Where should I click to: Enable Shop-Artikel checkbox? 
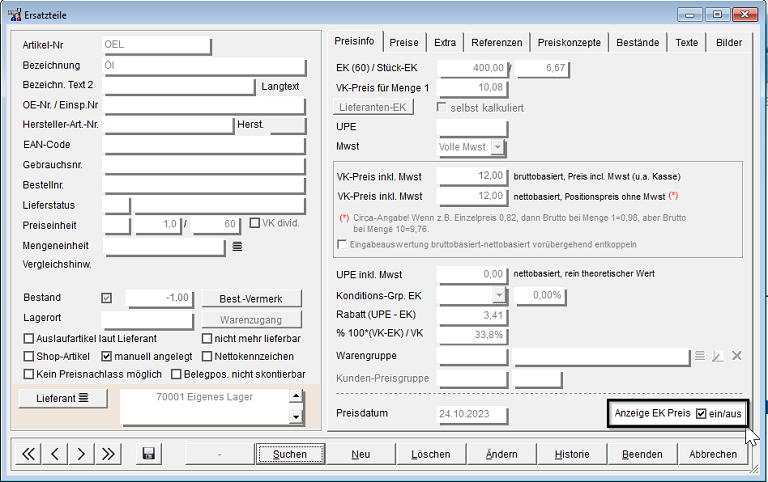click(29, 356)
